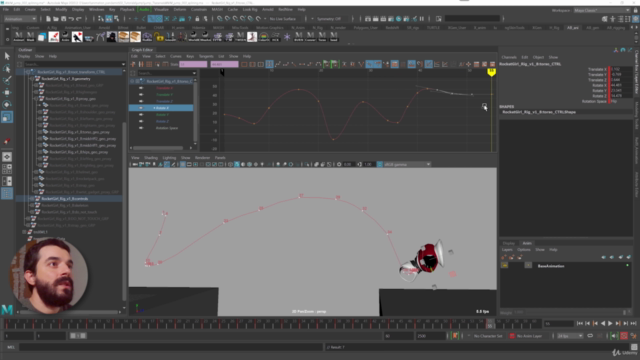Expand the RocketGirl_Rig_v1 controls node
The width and height of the screenshot is (640, 360).
tap(32, 199)
